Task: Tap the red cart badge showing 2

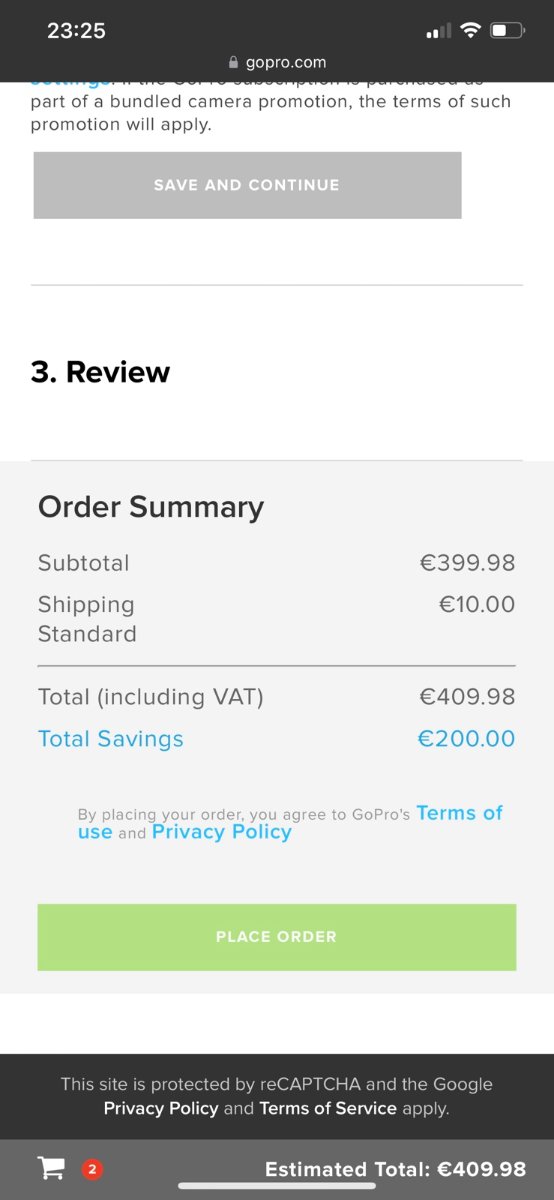Action: [92, 1169]
